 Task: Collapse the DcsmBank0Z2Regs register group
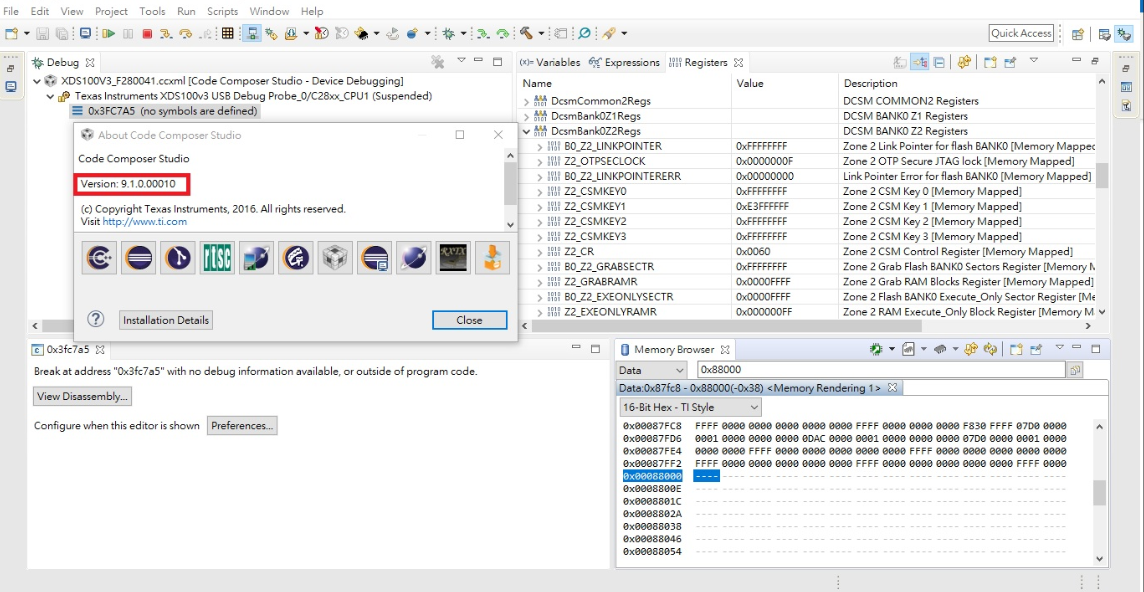(527, 131)
